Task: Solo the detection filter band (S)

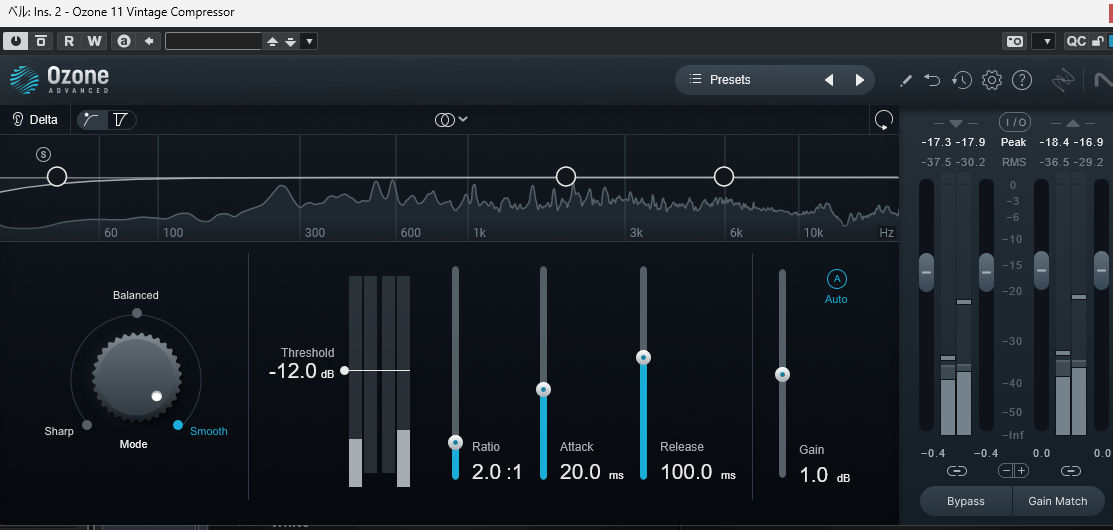Action: (44, 154)
